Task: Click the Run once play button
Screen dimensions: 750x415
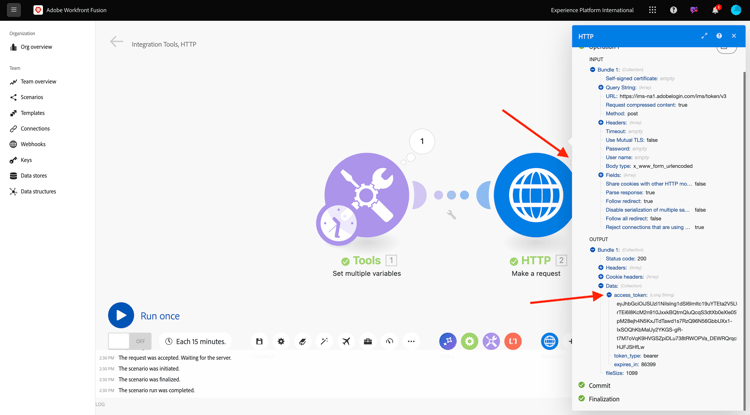Action: [x=121, y=316]
